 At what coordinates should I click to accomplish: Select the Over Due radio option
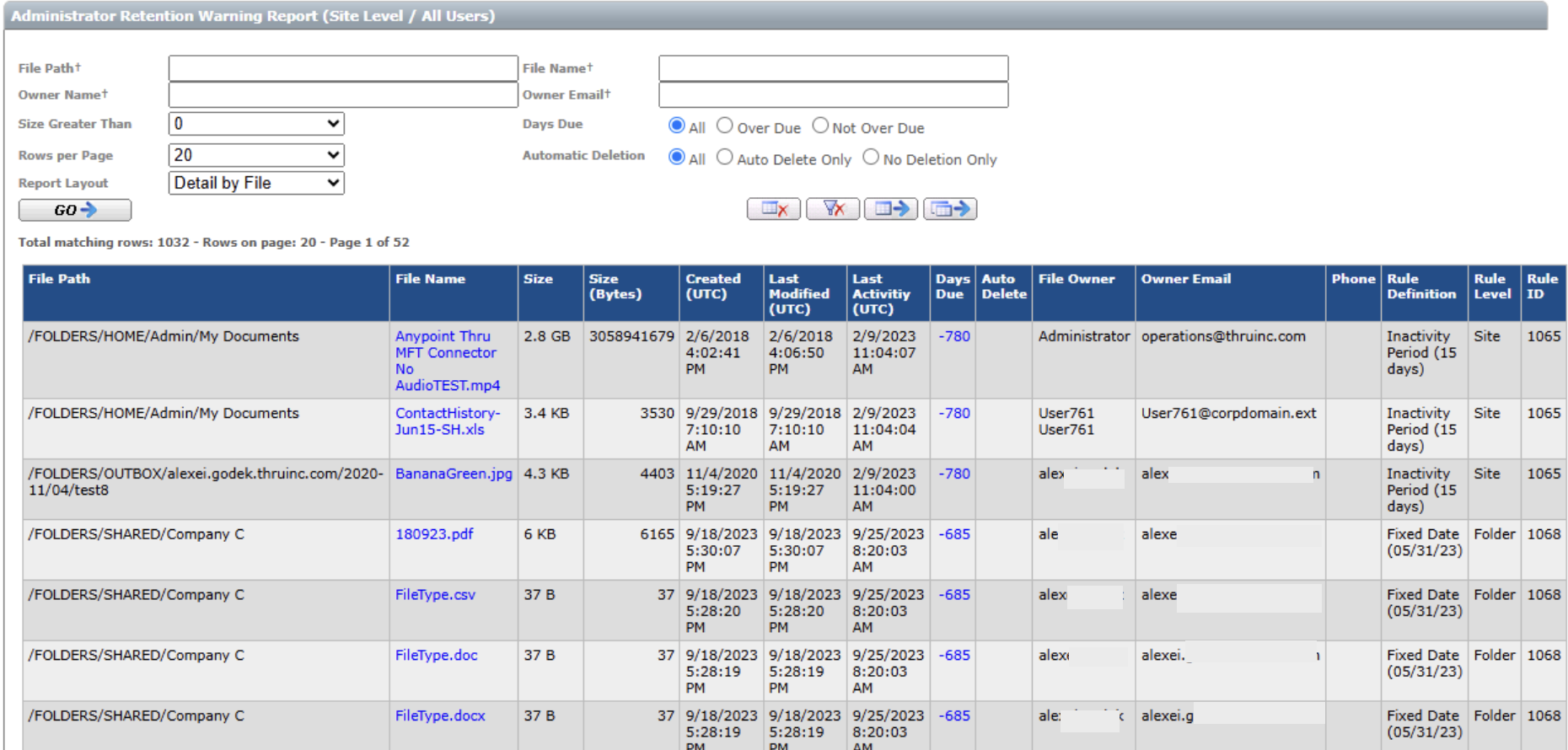point(725,126)
